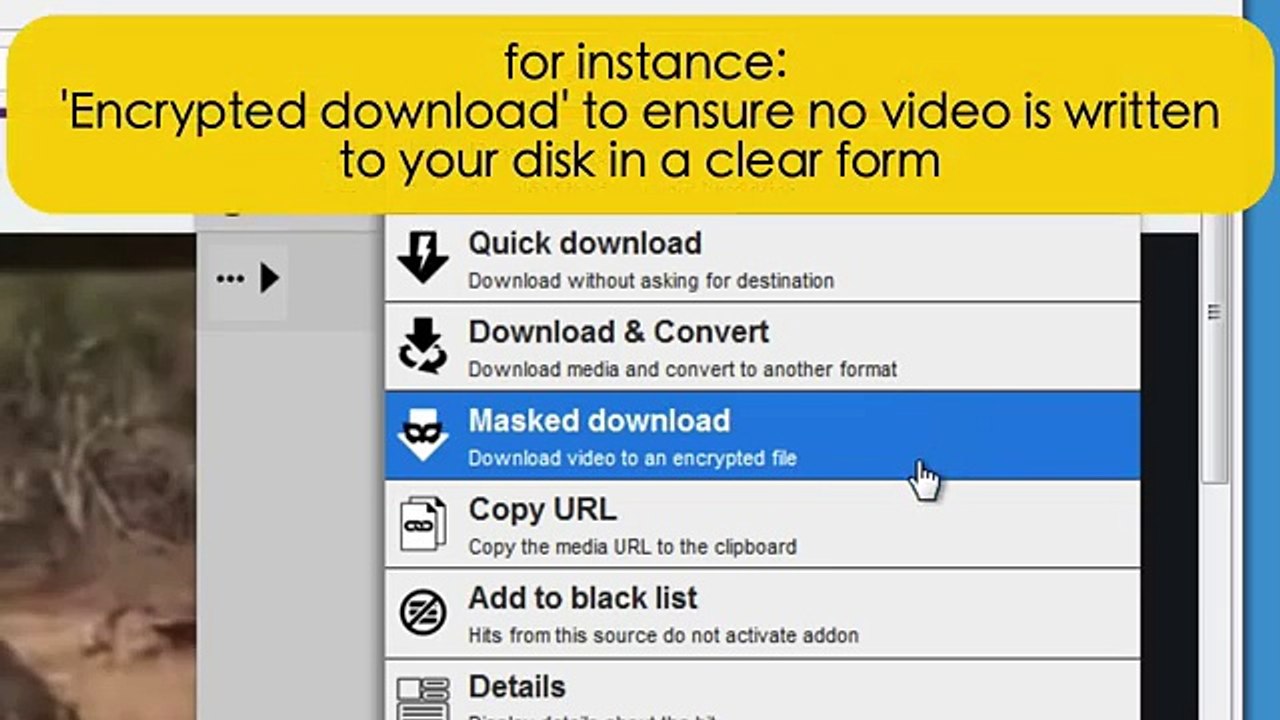Click the Download & Convert arrows icon
The image size is (1280, 720).
(x=423, y=346)
